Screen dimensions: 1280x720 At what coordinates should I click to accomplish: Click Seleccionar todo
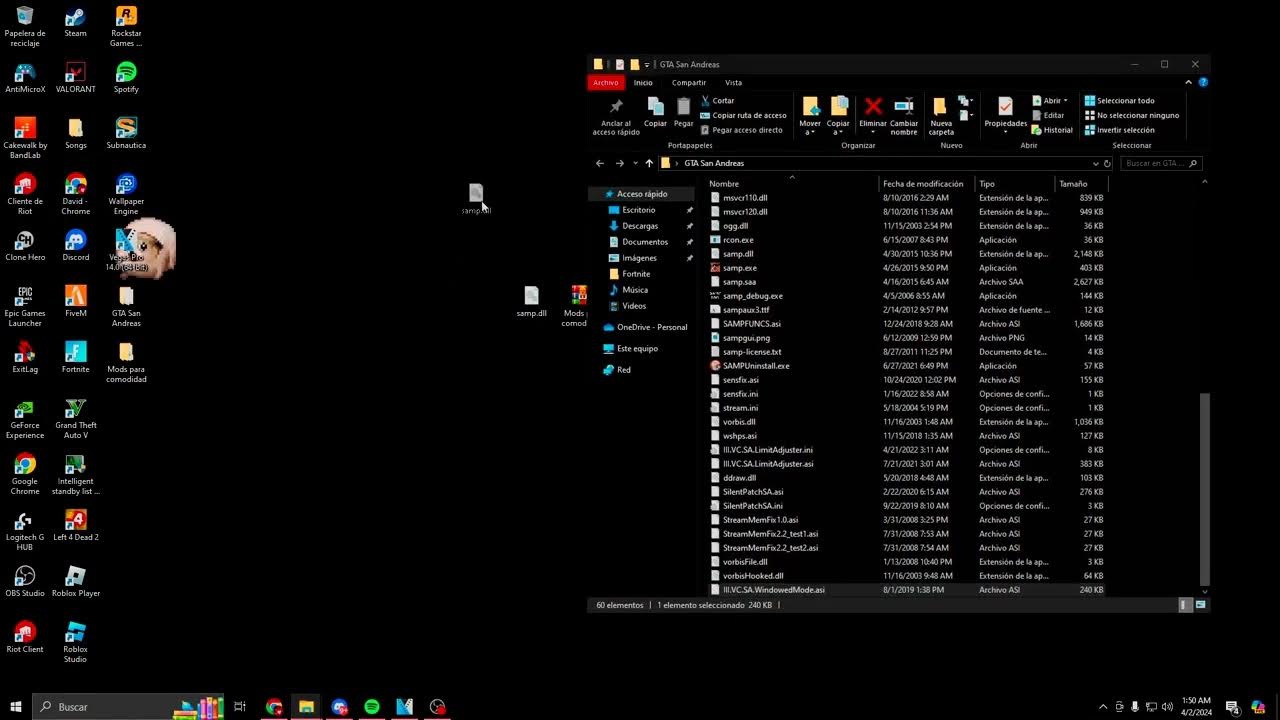(1119, 101)
